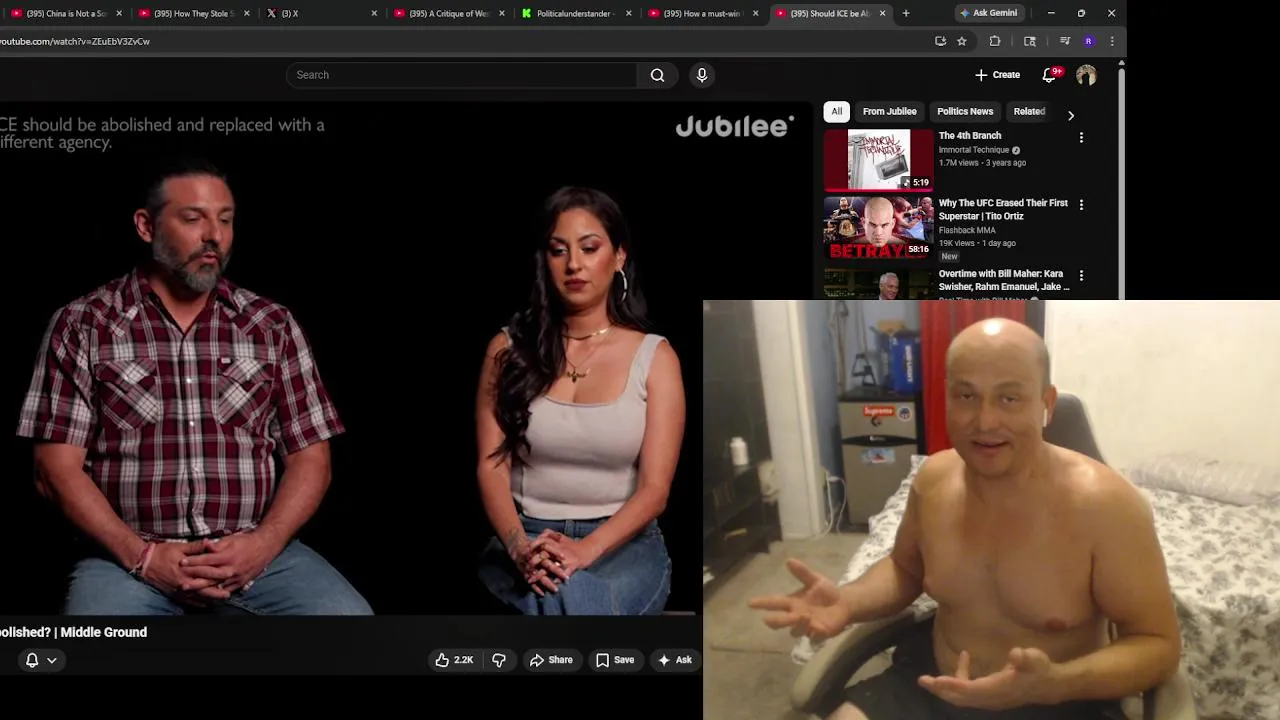
Task: Open the Chrome profile icon
Action: tap(1088, 41)
